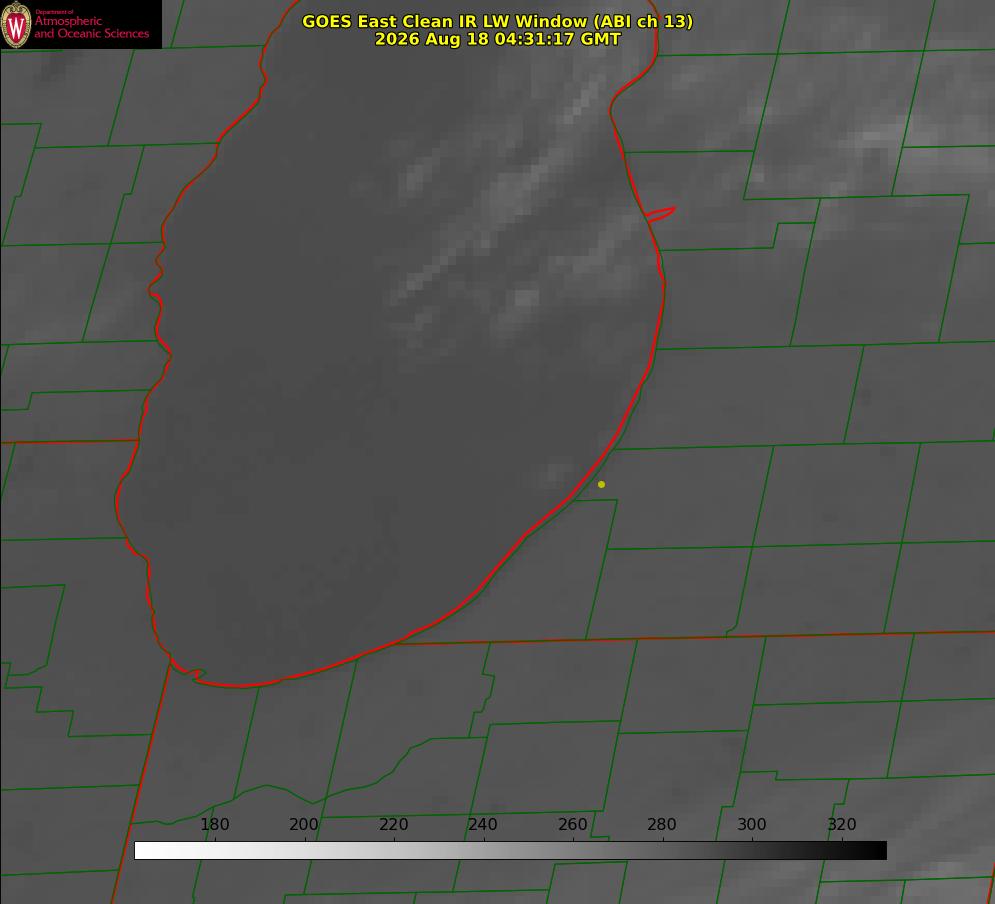Click the 240 tick label on colorbar
This screenshot has height=904, width=995.
(x=483, y=824)
